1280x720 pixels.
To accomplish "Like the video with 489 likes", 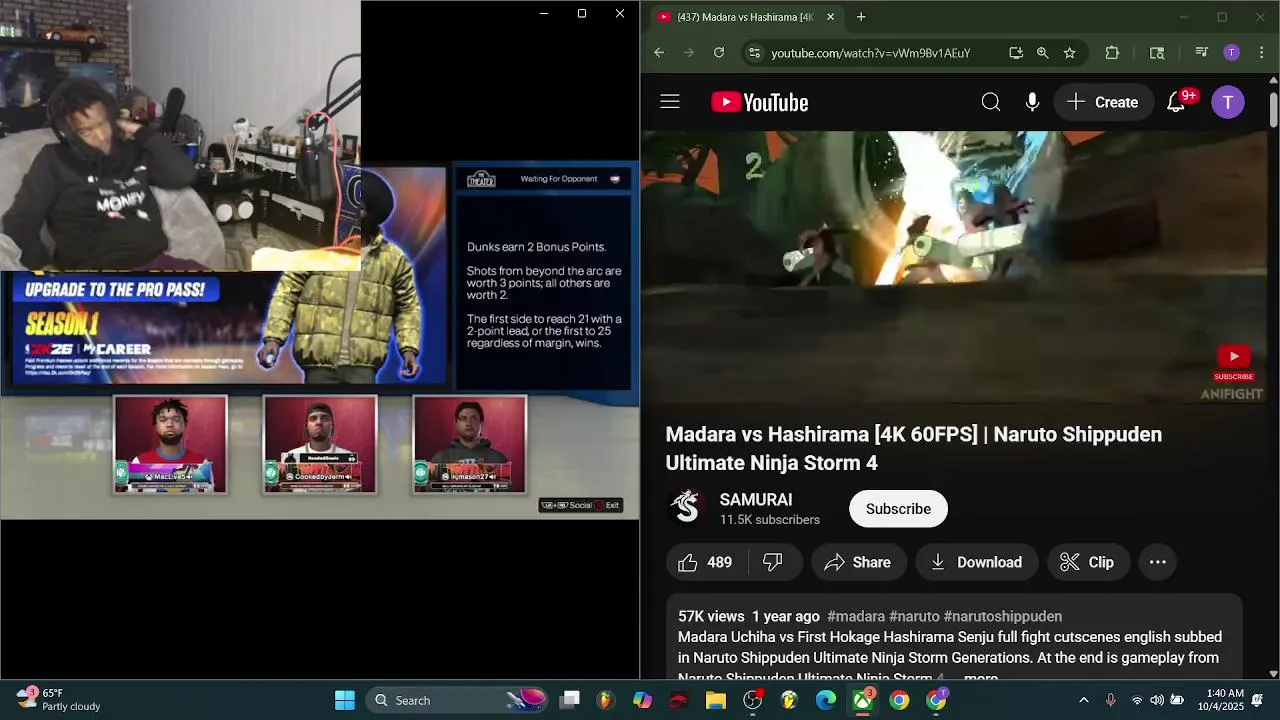I will 705,562.
